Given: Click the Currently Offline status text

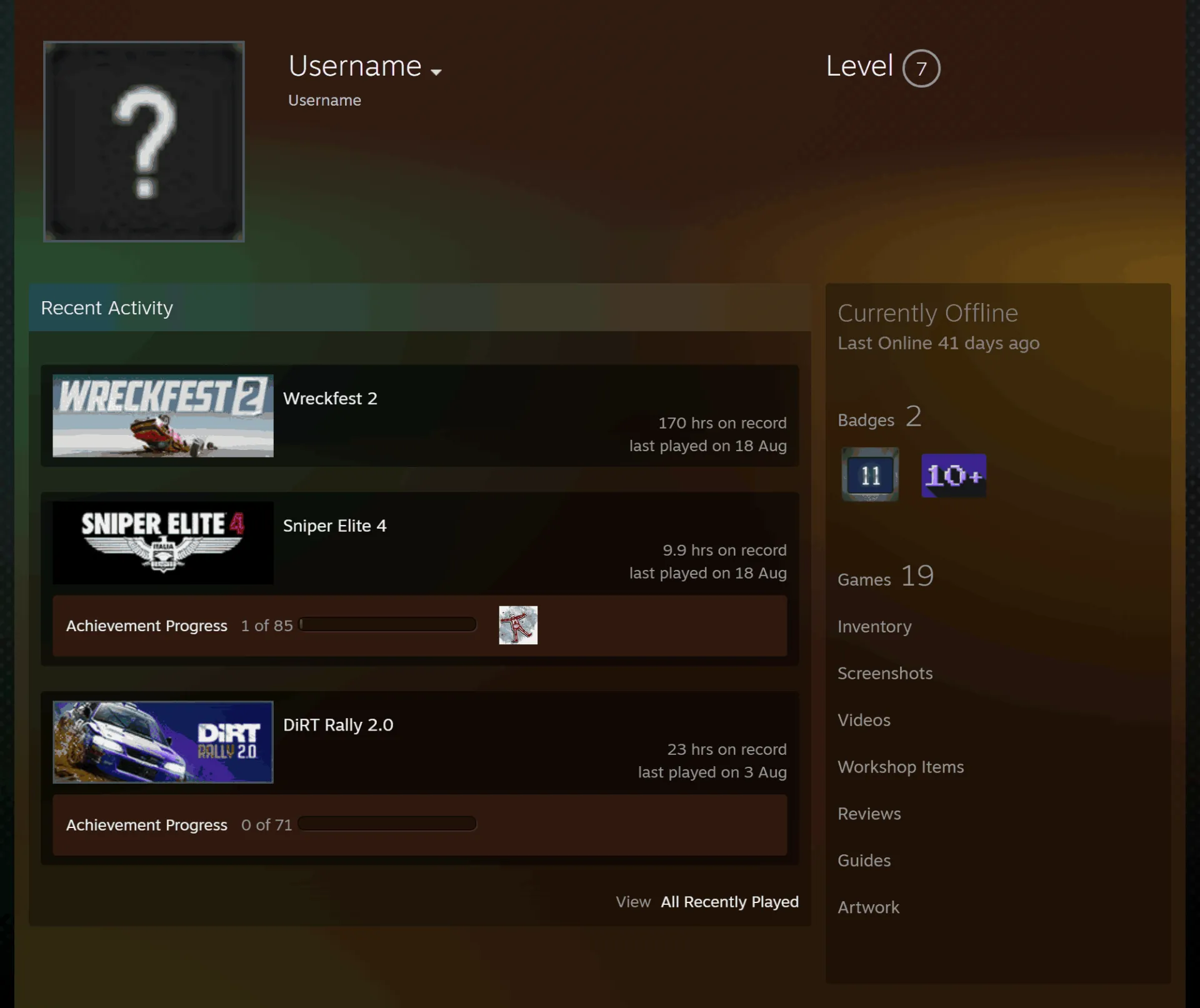Looking at the screenshot, I should pos(927,313).
